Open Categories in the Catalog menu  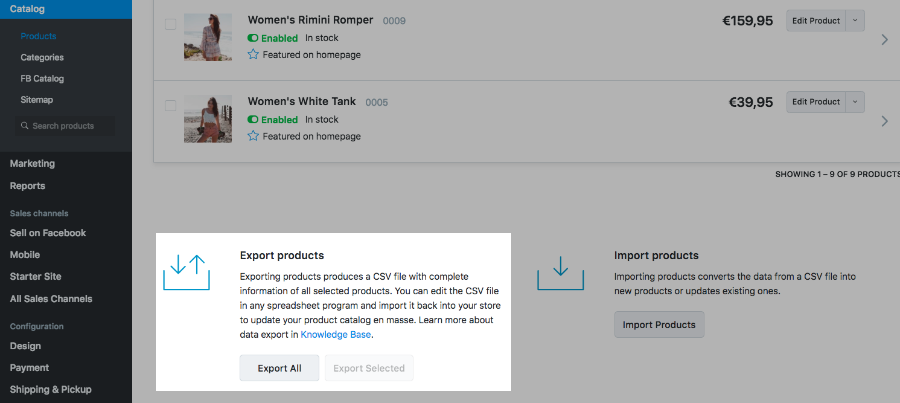pyautogui.click(x=42, y=57)
